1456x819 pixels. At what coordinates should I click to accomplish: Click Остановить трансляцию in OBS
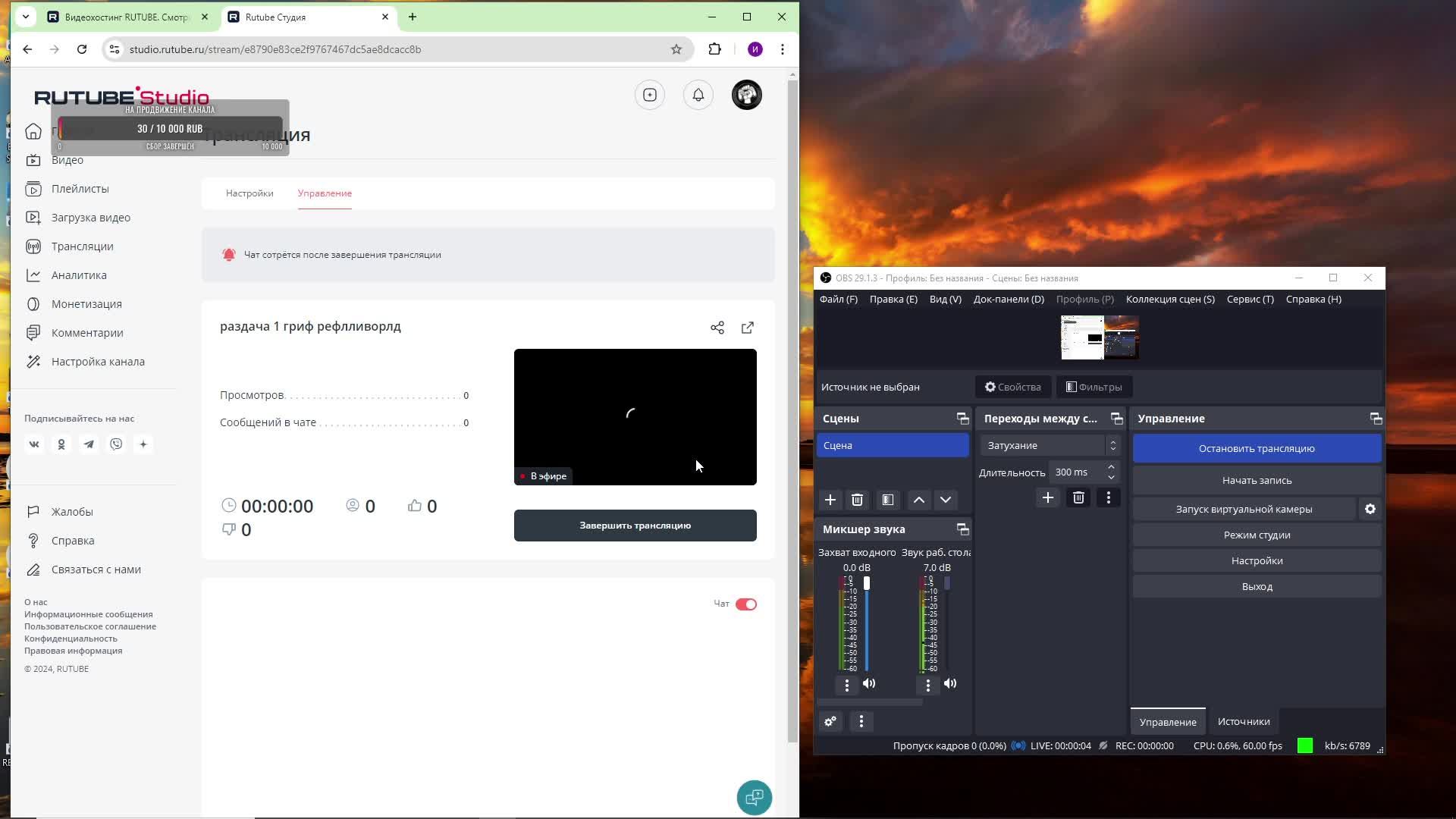1257,449
